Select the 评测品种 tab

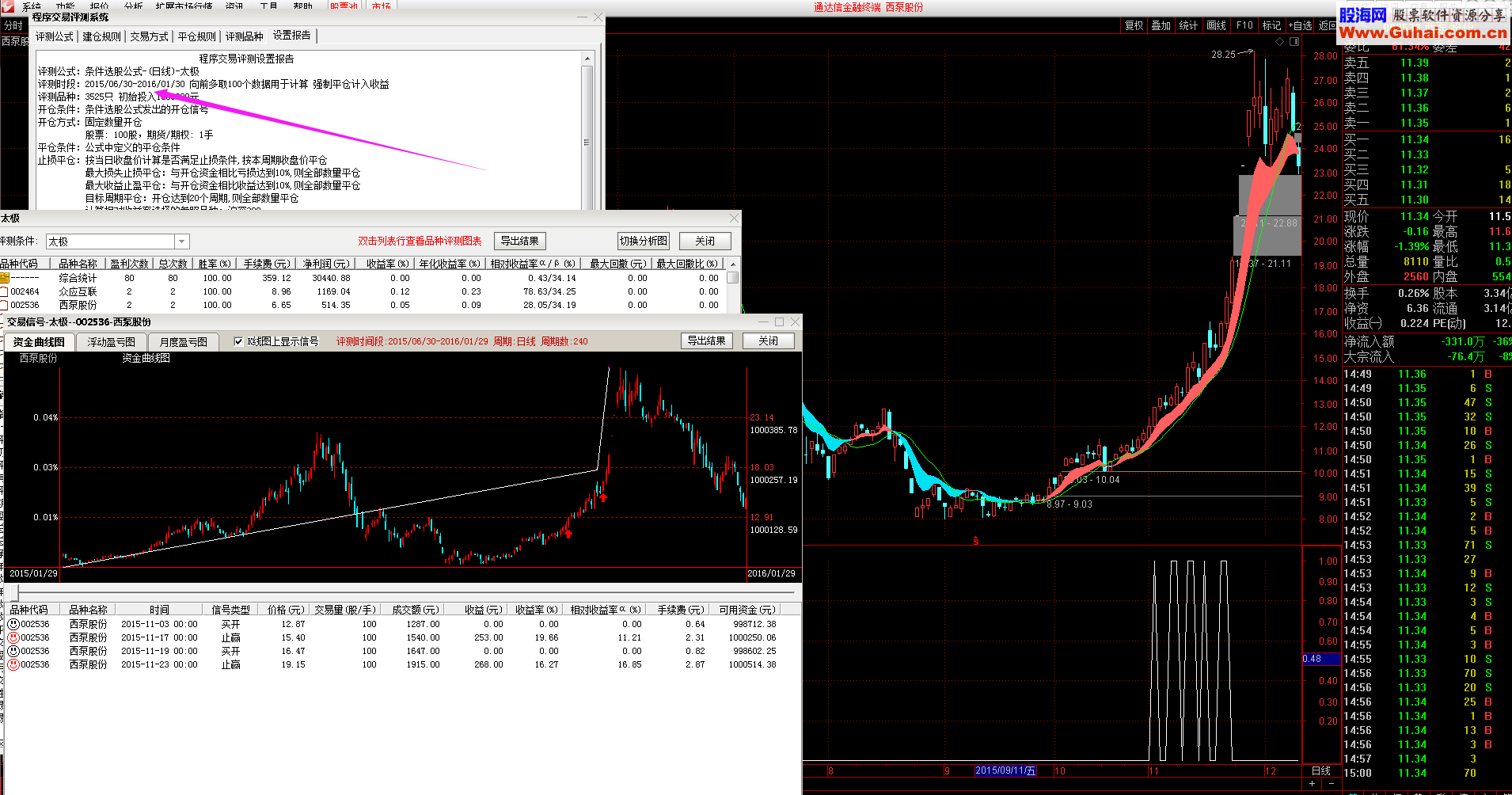point(245,36)
